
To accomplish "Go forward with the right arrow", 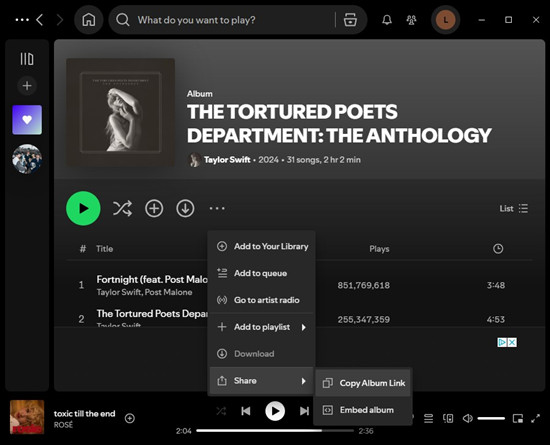I will [60, 20].
